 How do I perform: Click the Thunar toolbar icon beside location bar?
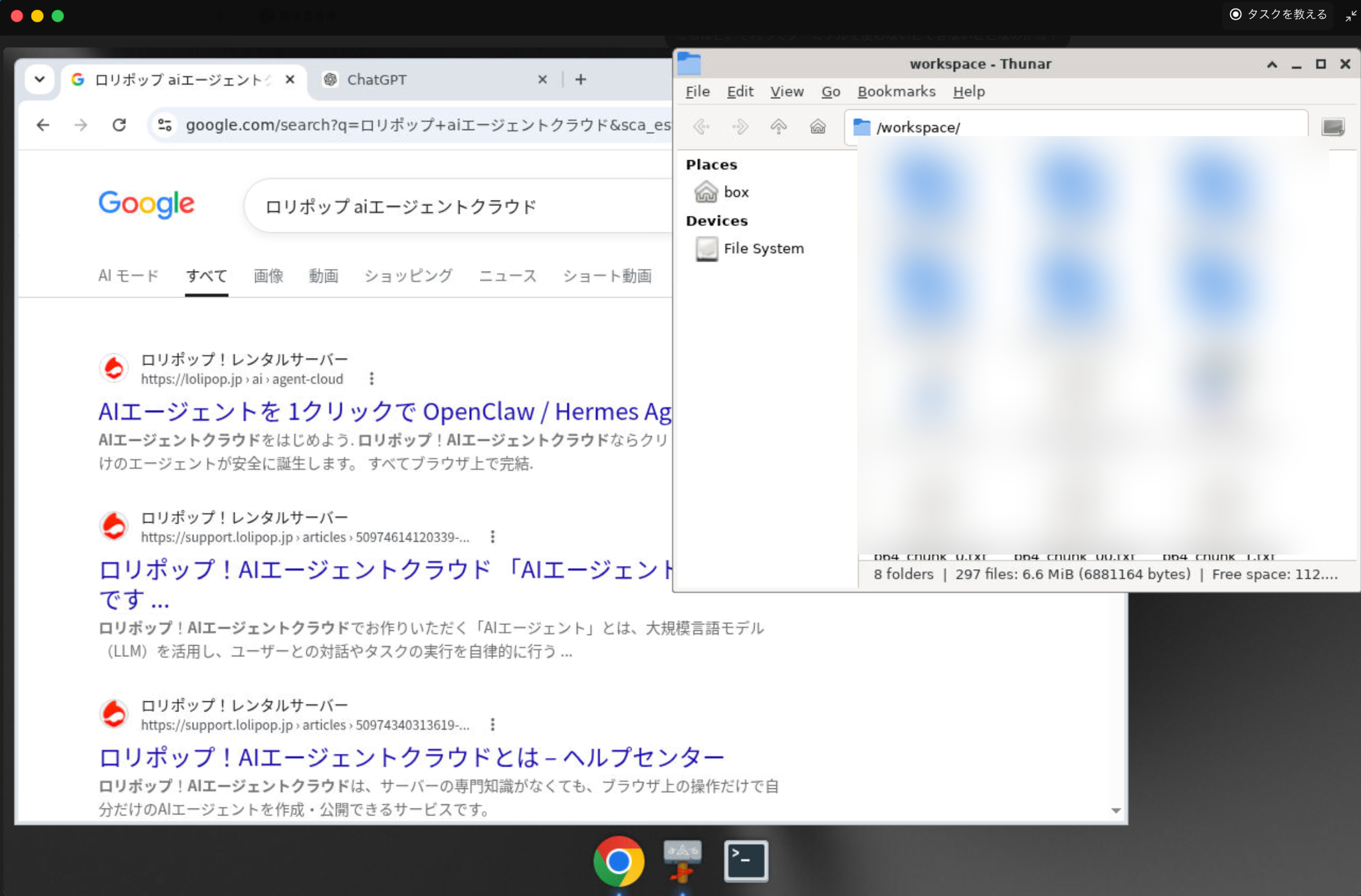click(x=1332, y=127)
